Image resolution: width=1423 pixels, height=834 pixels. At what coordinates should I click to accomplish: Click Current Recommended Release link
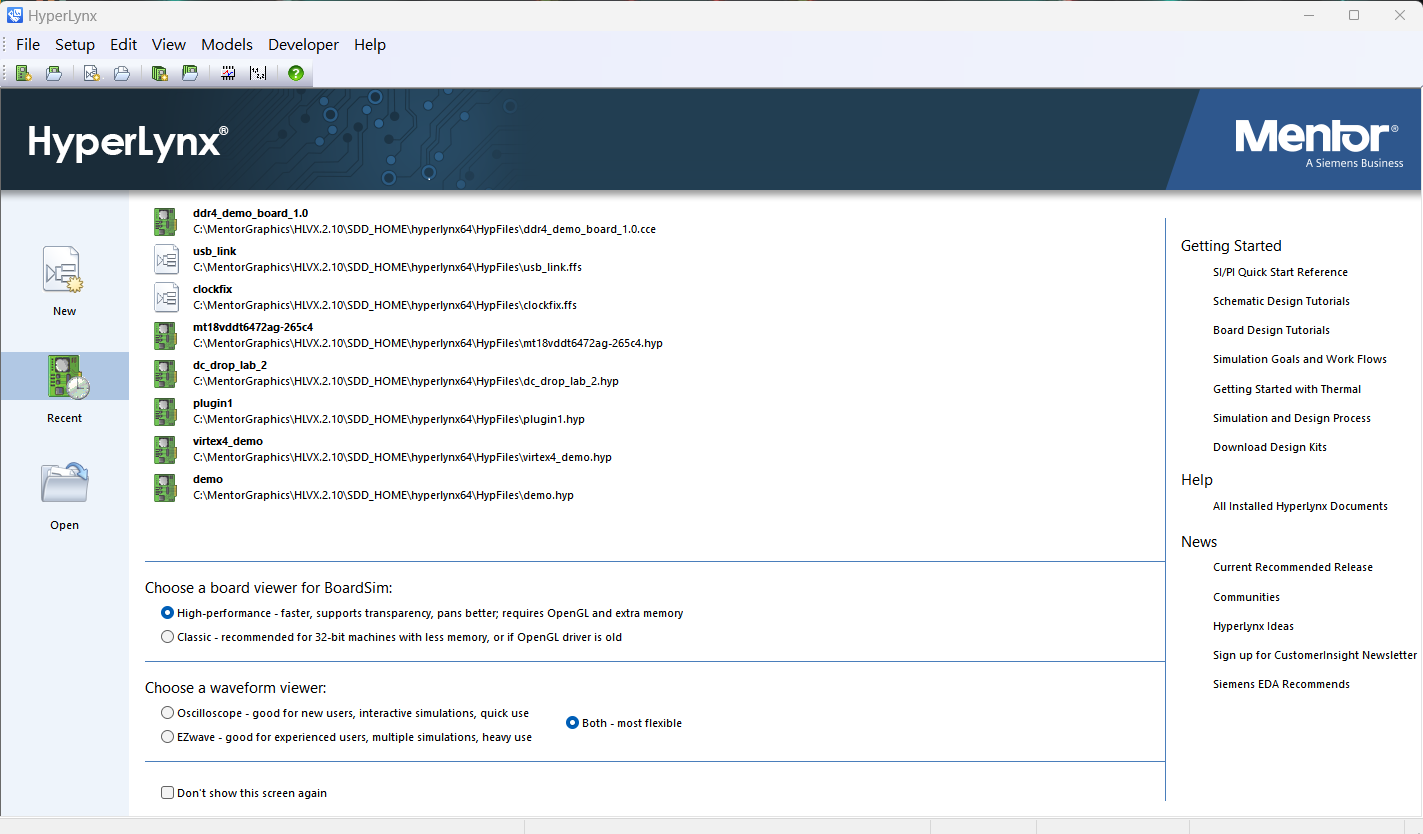click(1293, 567)
